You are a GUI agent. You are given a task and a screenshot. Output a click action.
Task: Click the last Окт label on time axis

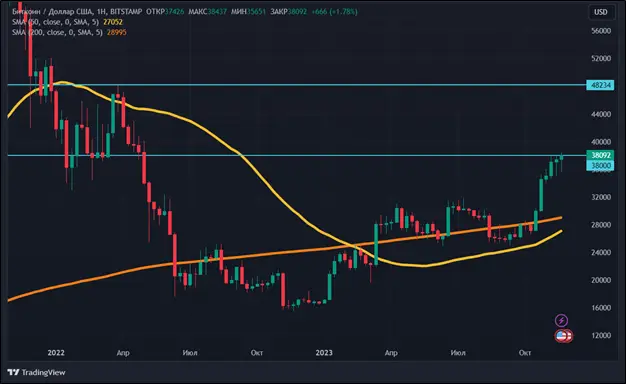(x=525, y=353)
